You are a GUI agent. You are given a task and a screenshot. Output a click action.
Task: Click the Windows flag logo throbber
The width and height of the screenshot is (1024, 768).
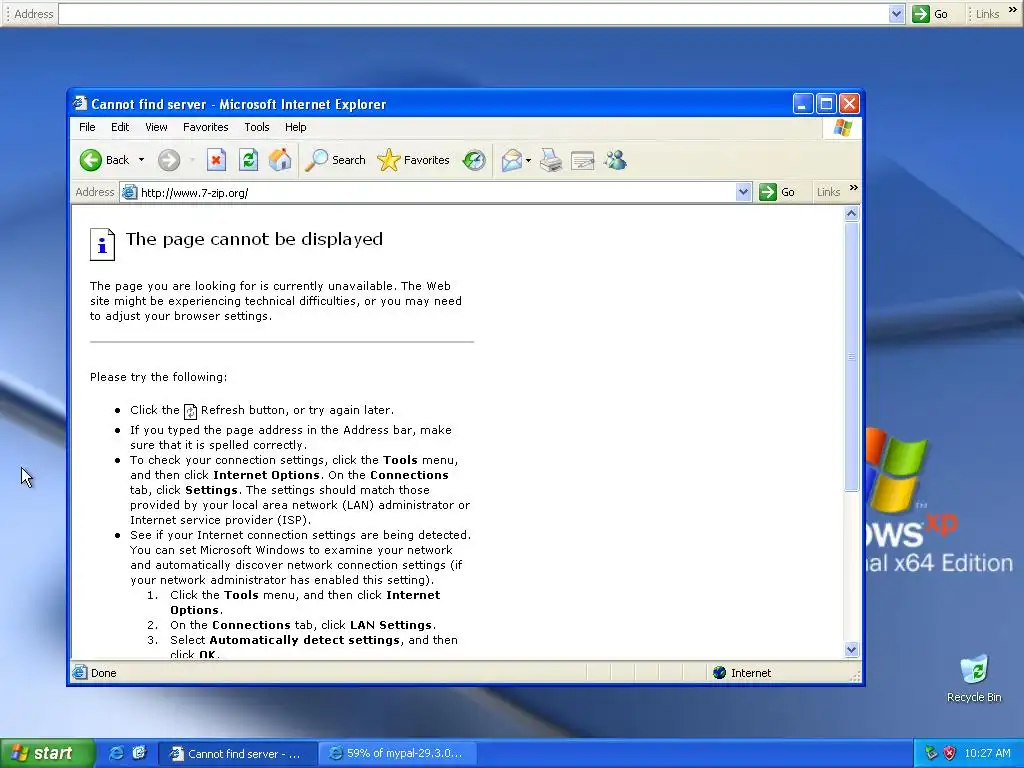point(842,127)
